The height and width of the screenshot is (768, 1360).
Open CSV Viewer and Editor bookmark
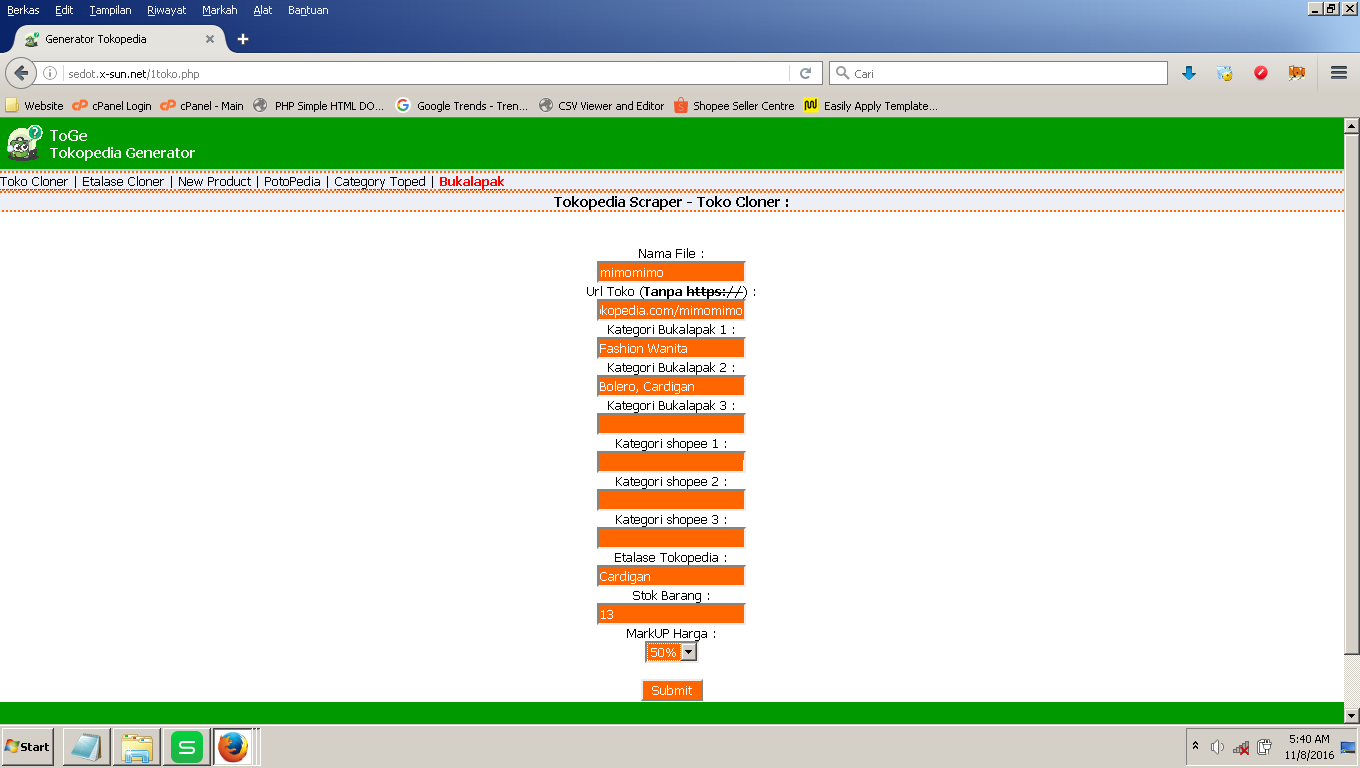click(x=602, y=105)
